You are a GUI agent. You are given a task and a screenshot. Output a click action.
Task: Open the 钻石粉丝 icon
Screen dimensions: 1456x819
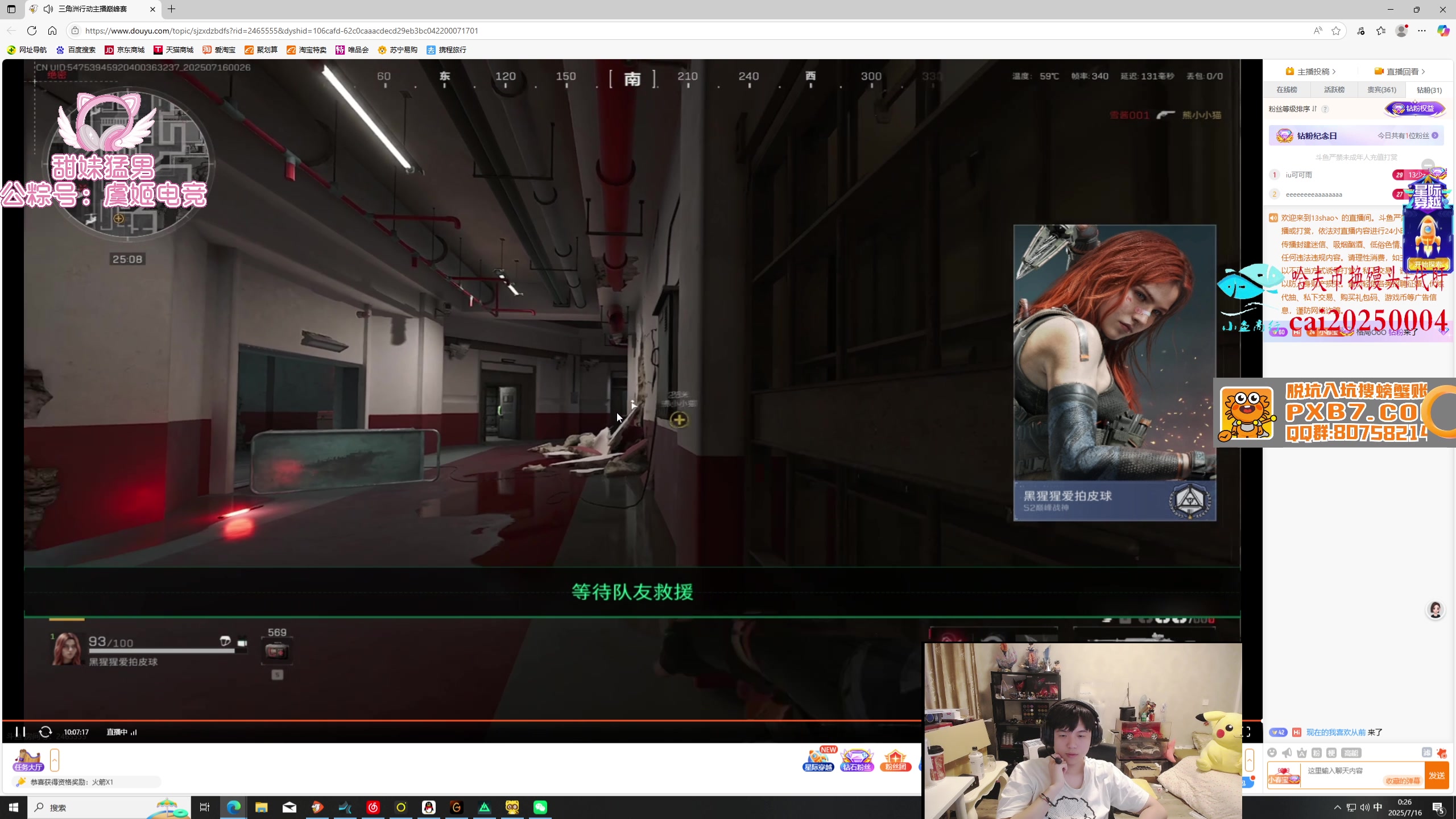click(x=857, y=760)
